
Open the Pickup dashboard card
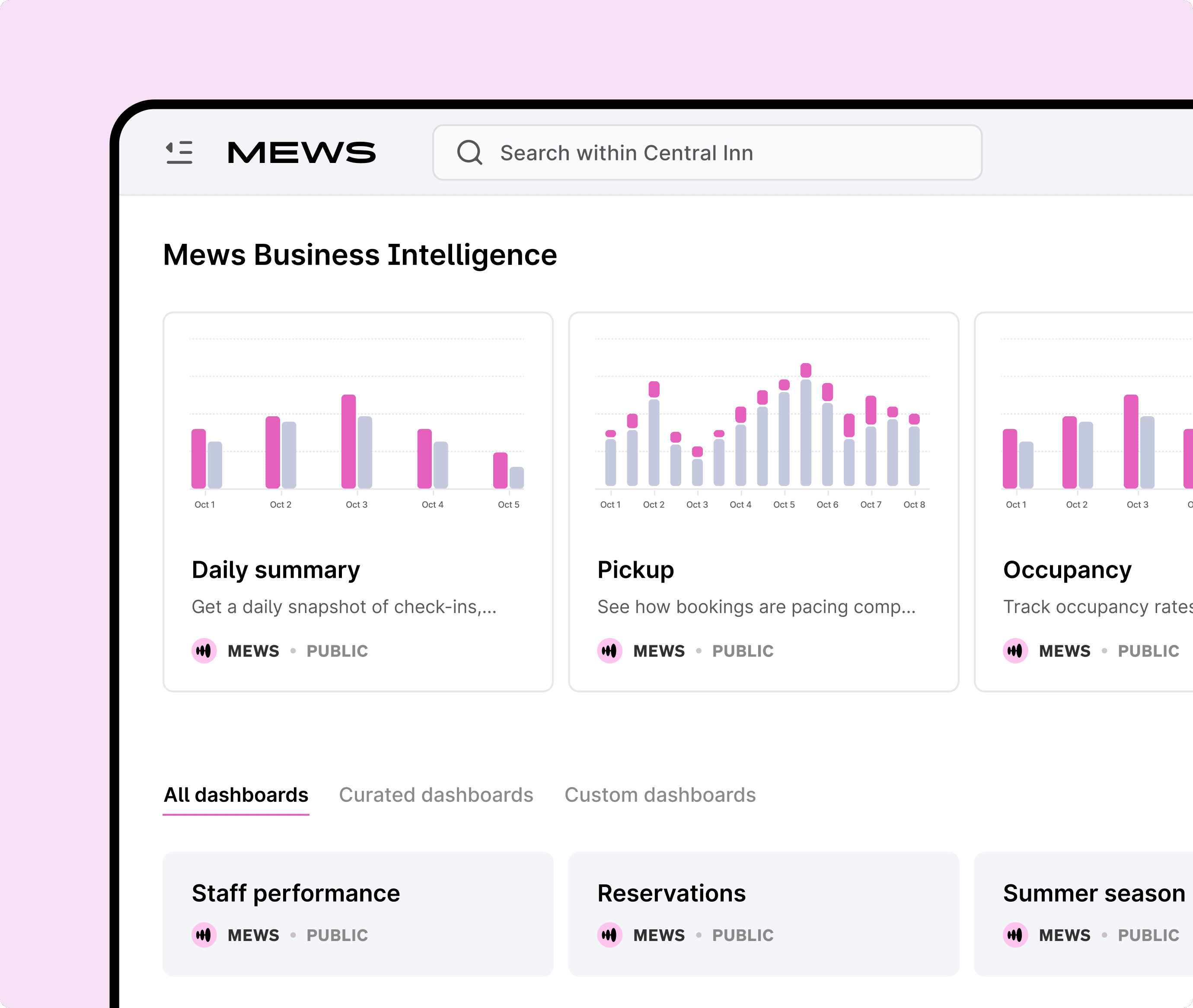coord(763,502)
